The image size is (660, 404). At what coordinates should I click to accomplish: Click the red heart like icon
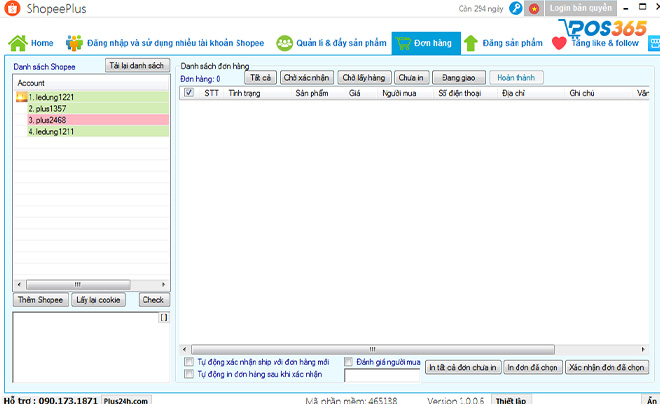point(559,43)
